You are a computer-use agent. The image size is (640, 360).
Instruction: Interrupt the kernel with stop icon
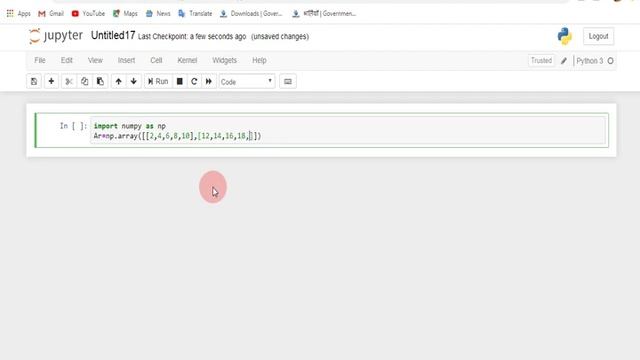pos(180,82)
